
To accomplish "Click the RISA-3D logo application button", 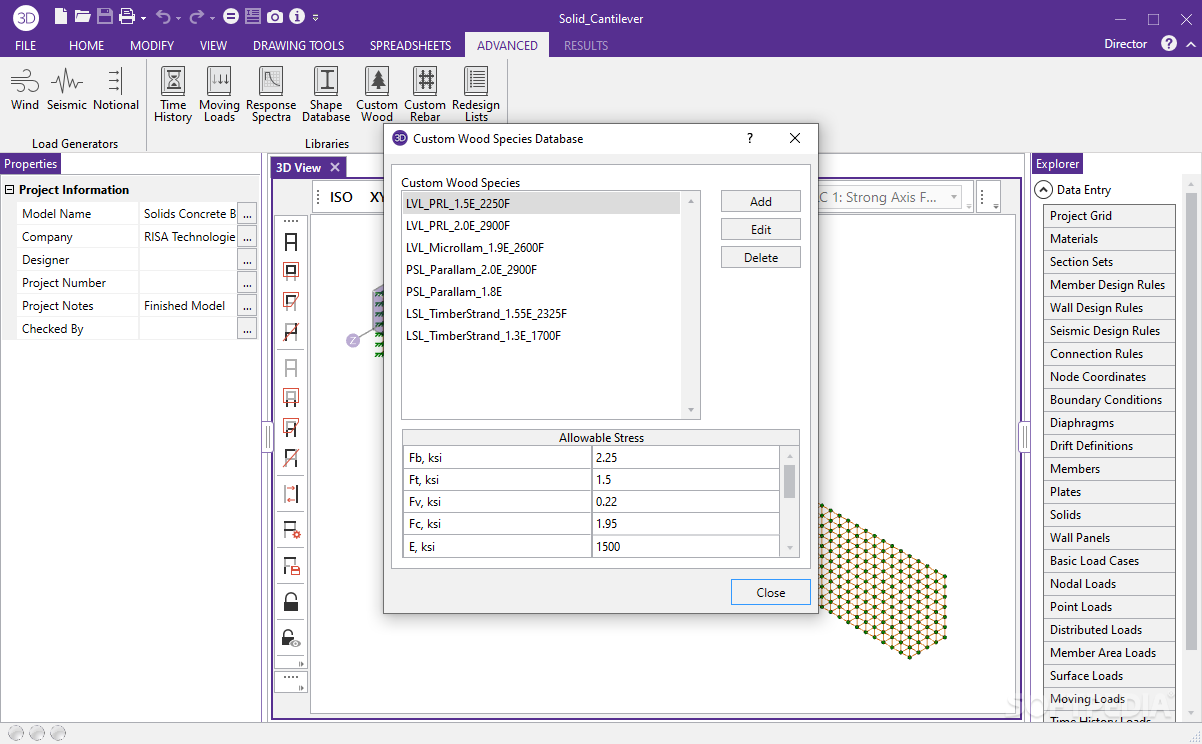I will [x=26, y=17].
